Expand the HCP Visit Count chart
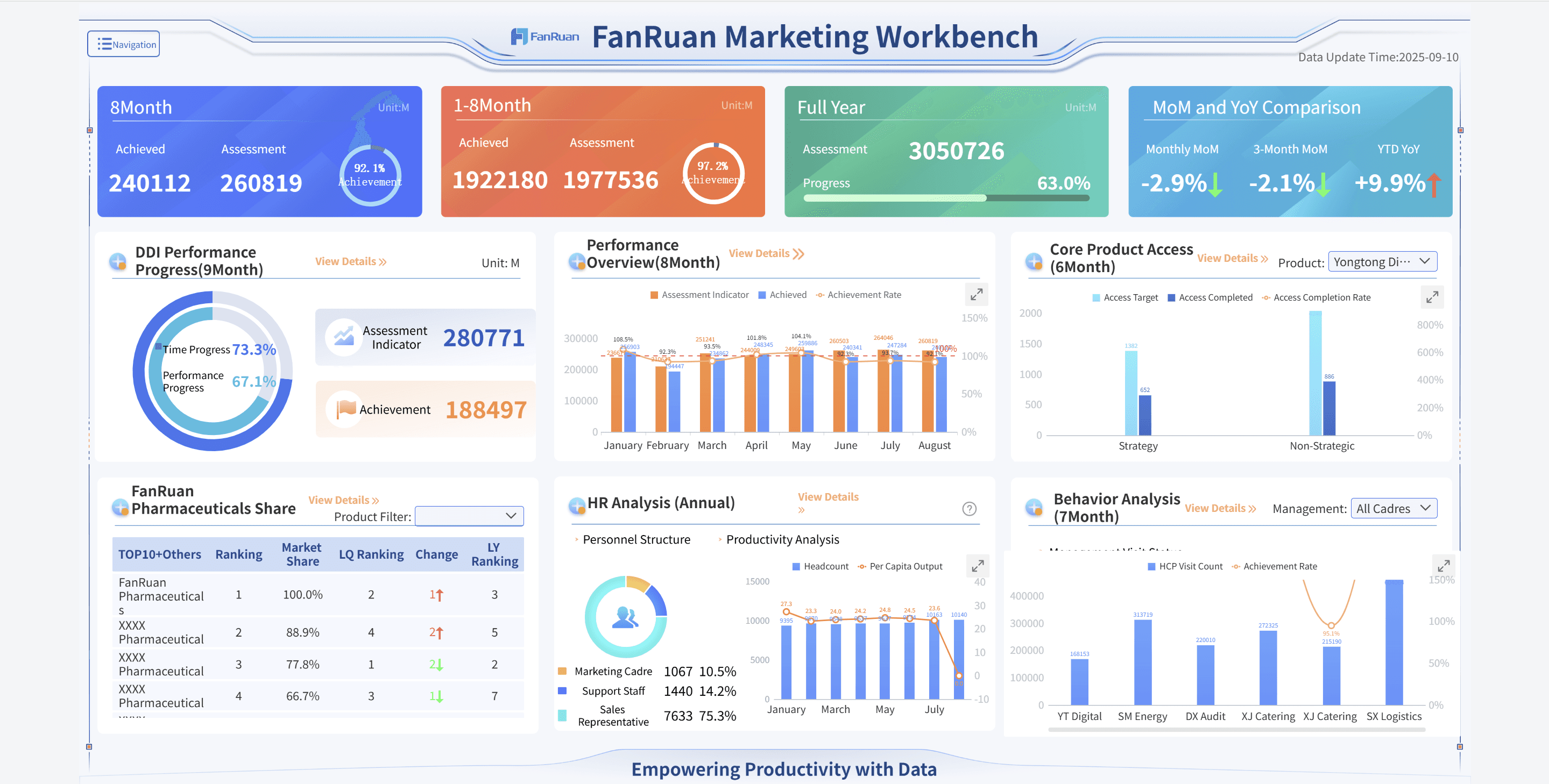 coord(1443,566)
